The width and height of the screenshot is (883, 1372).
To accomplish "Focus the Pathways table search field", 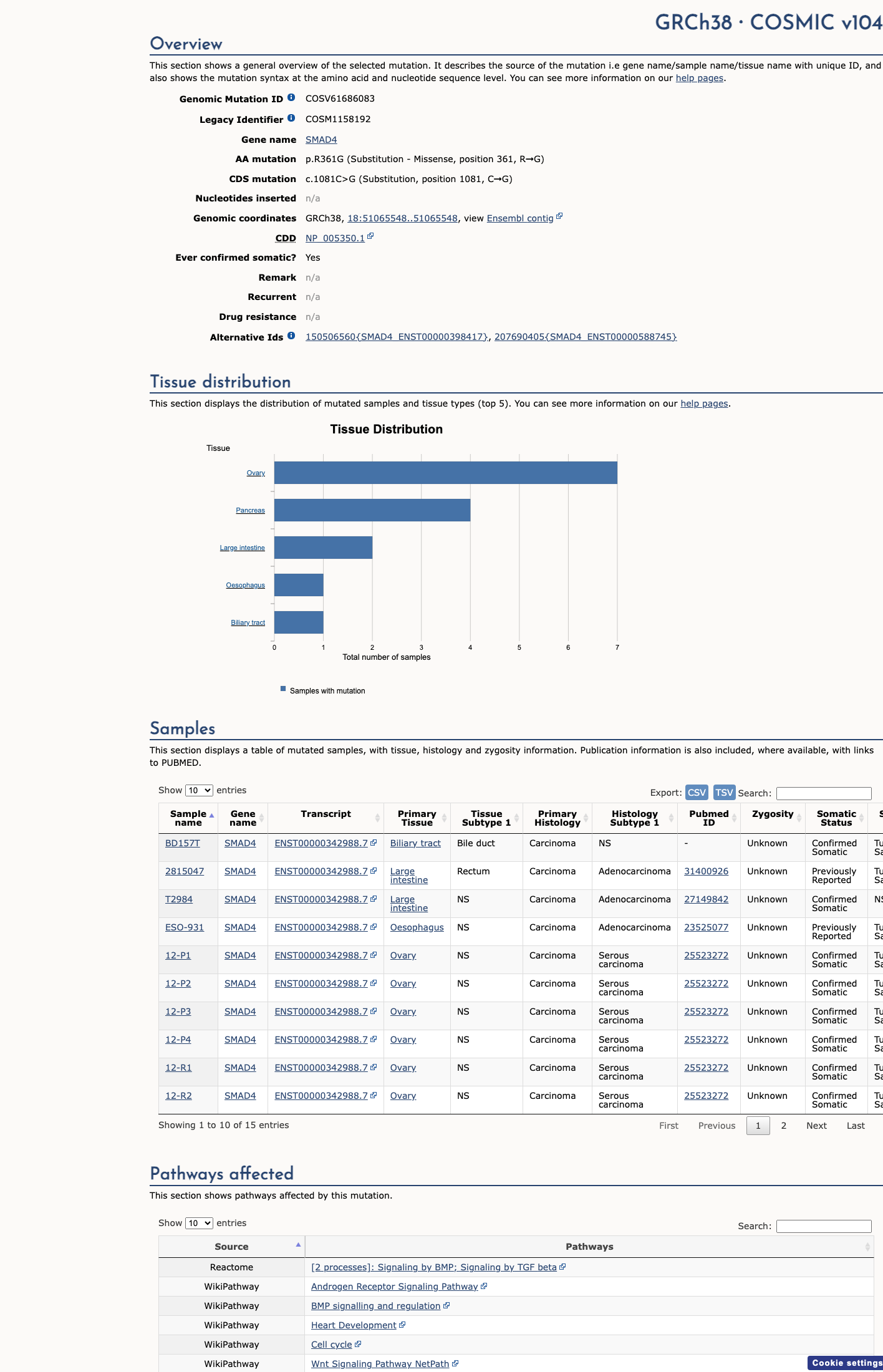I will click(824, 1226).
